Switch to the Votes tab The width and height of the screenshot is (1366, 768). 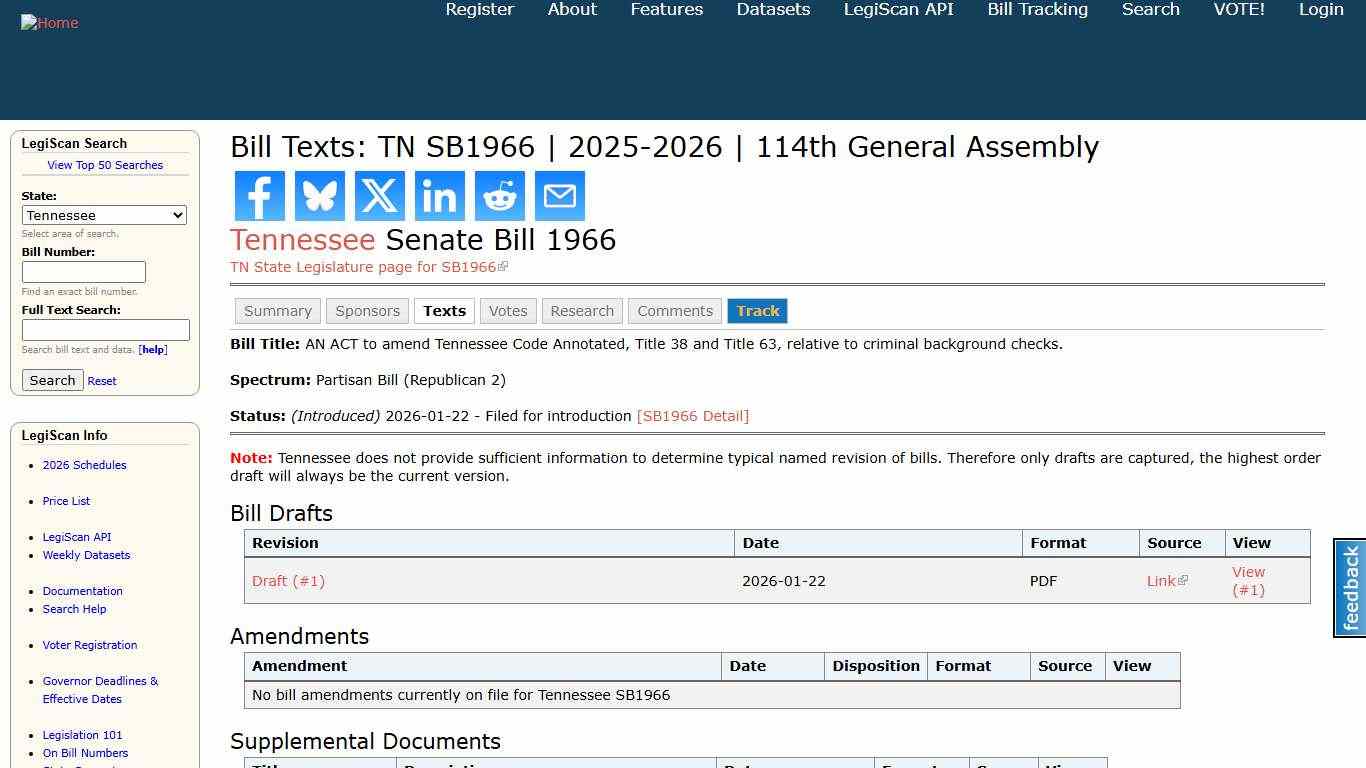pyautogui.click(x=508, y=311)
